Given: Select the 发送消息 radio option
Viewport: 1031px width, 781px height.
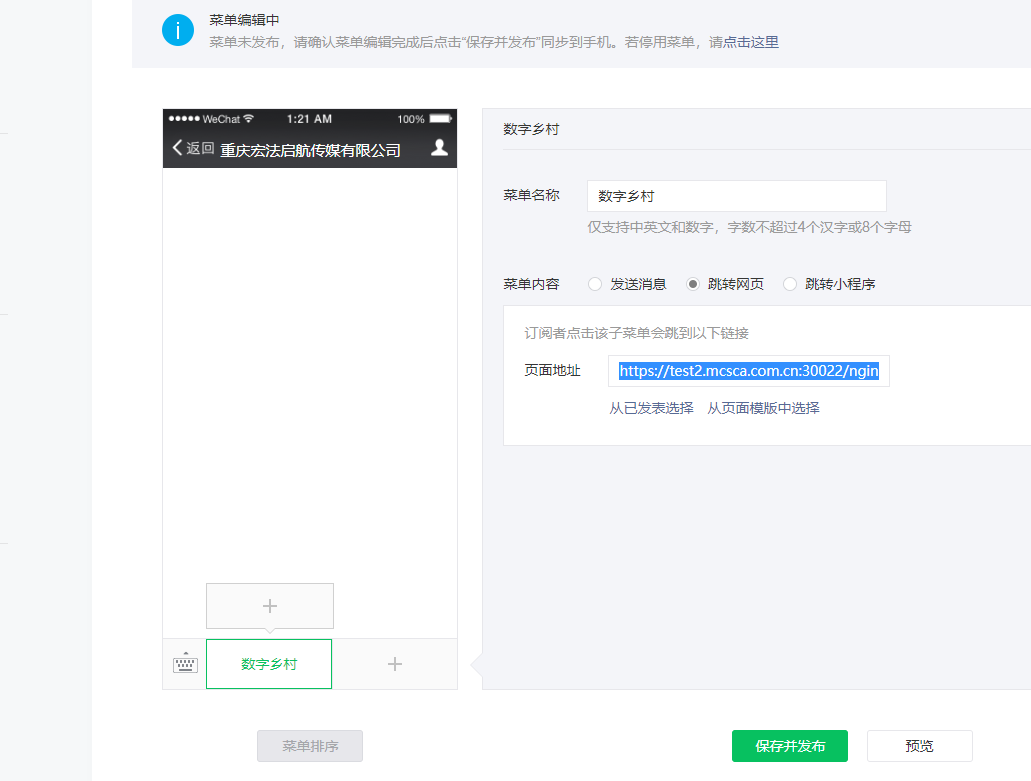Looking at the screenshot, I should [x=595, y=283].
